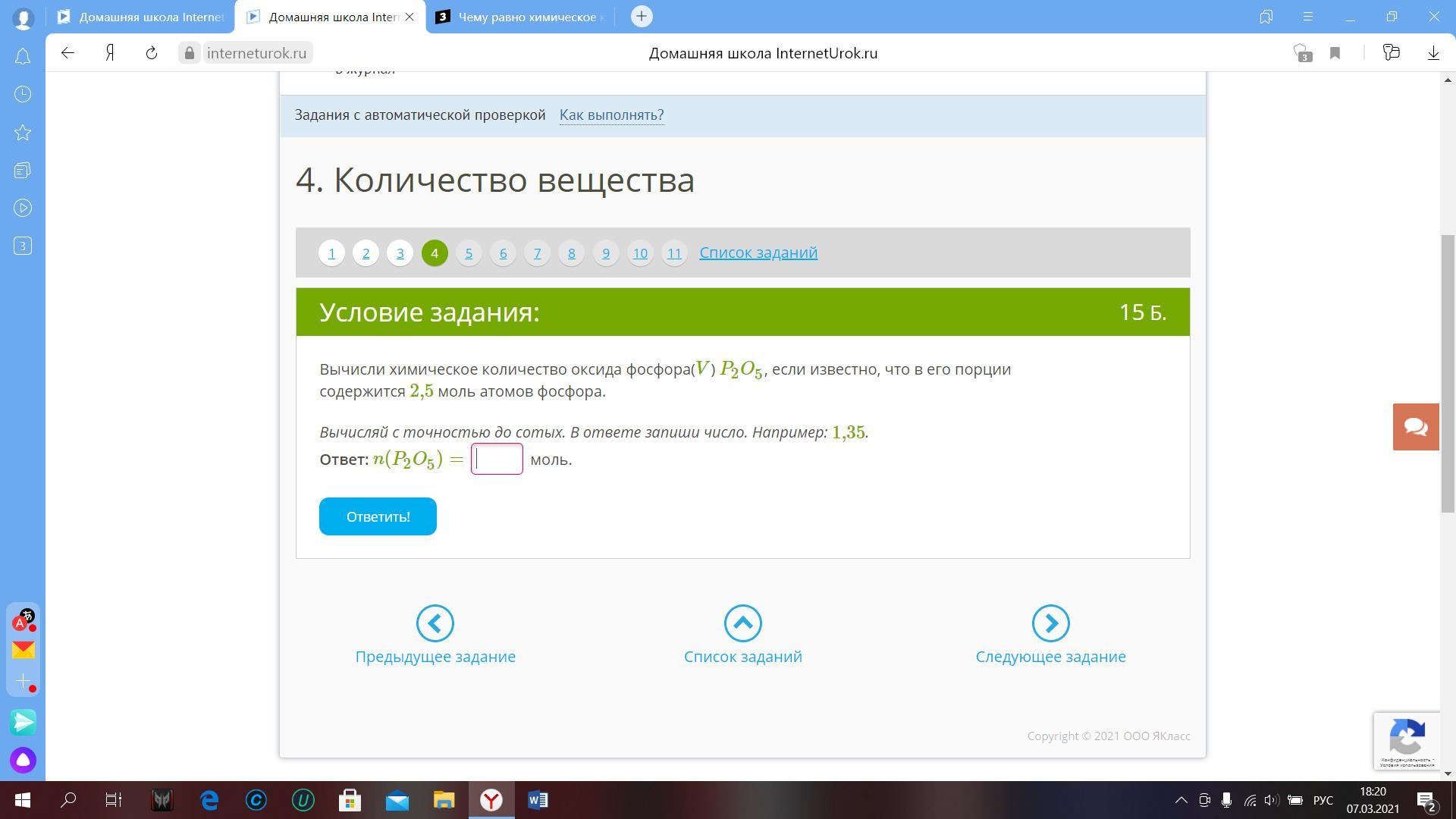Open a new tab with plus
The image size is (1456, 819).
[641, 17]
